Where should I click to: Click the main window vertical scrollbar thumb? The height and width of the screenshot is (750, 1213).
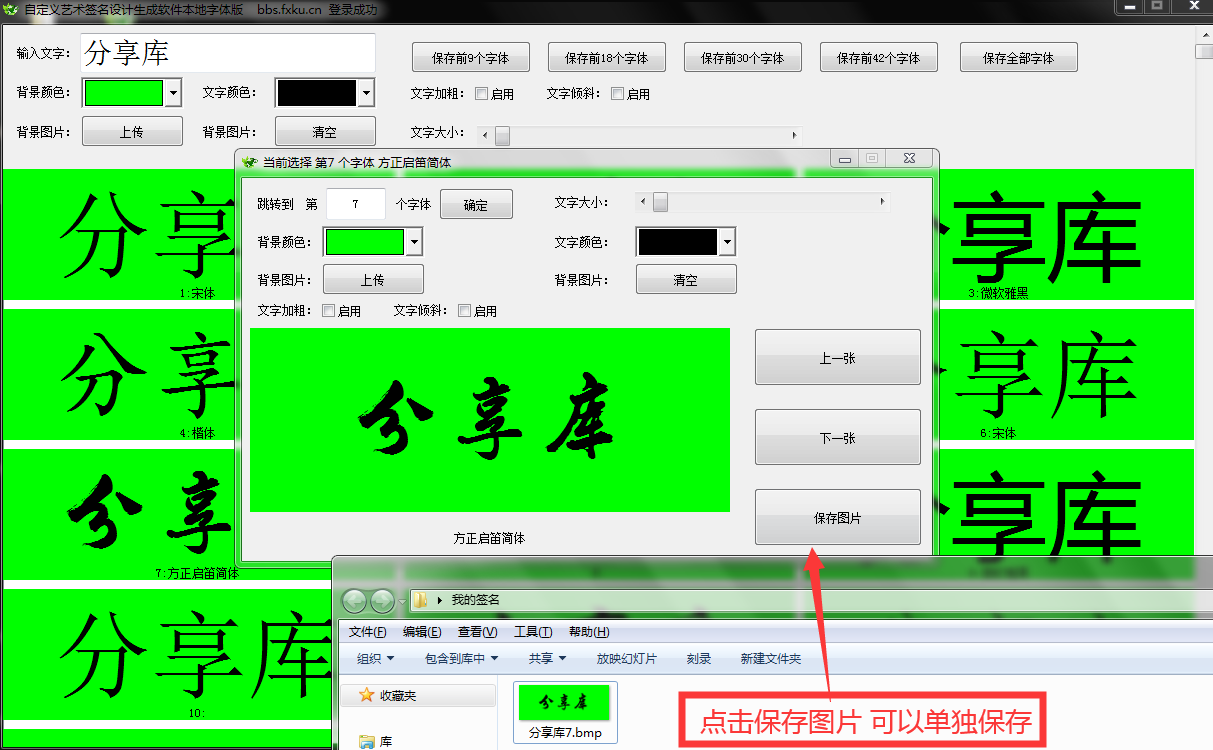click(1204, 53)
